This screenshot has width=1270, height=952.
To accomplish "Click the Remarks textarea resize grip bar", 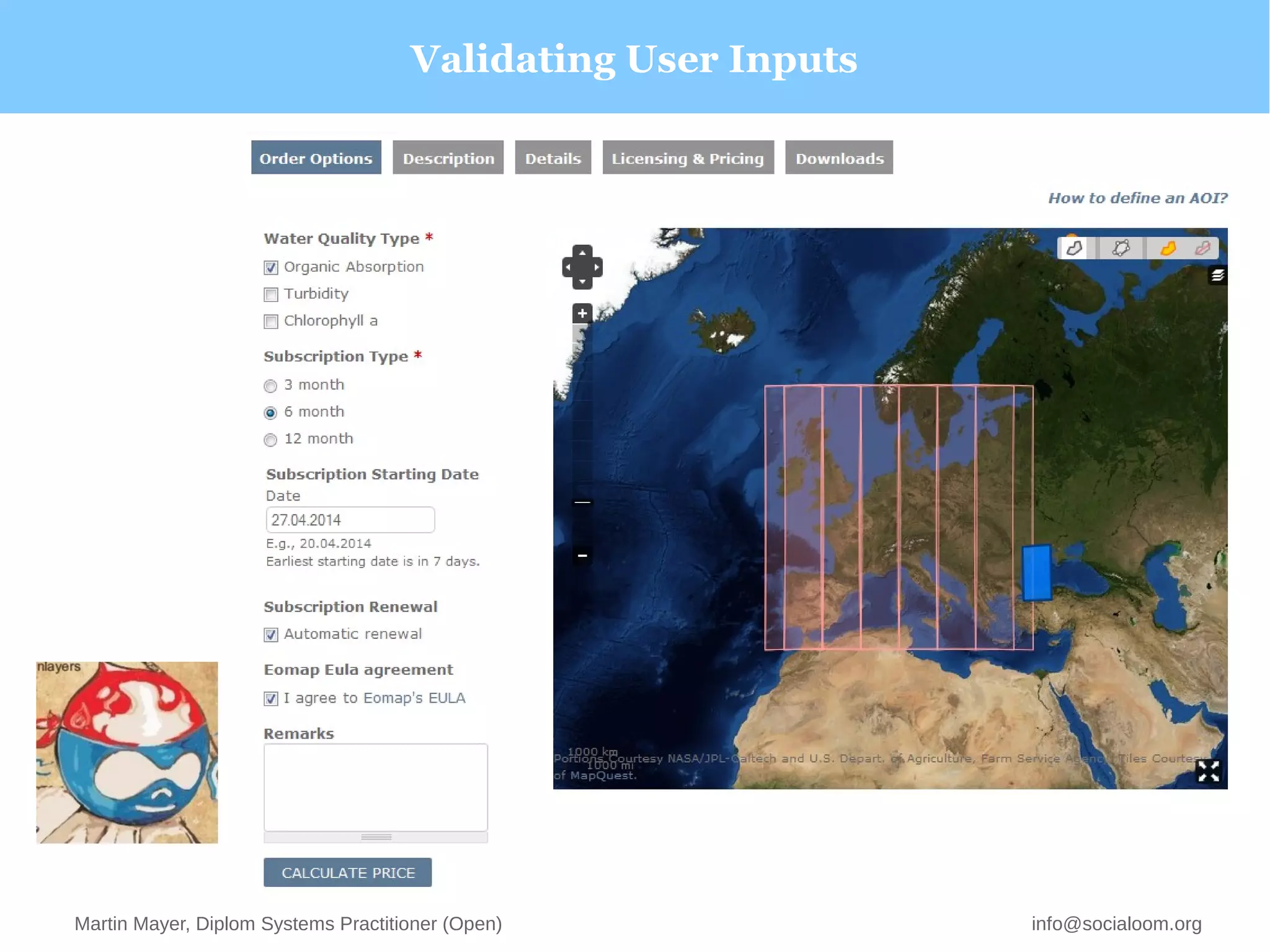I will [376, 837].
